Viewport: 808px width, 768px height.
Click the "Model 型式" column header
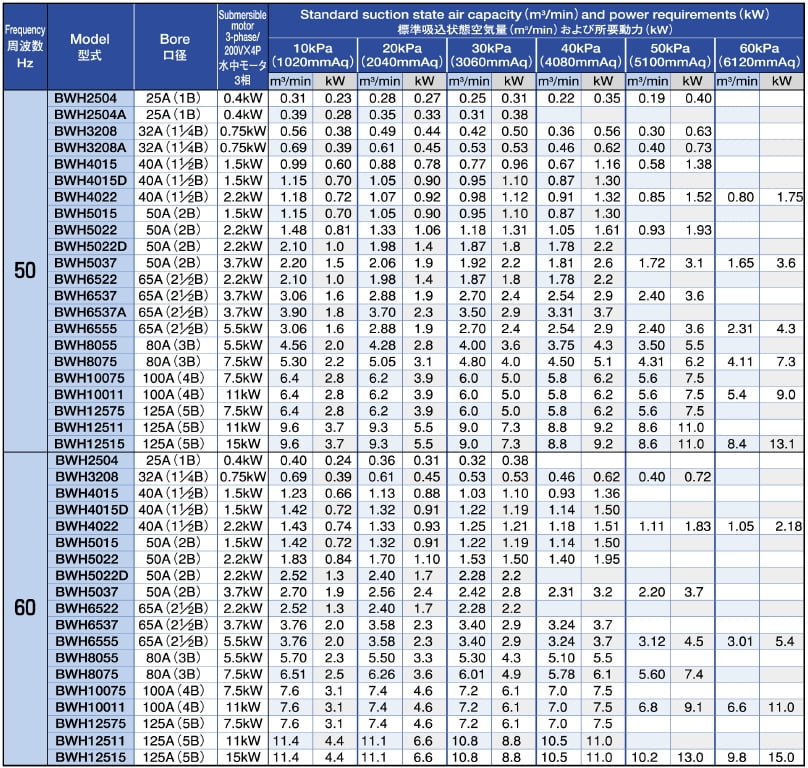click(x=90, y=47)
